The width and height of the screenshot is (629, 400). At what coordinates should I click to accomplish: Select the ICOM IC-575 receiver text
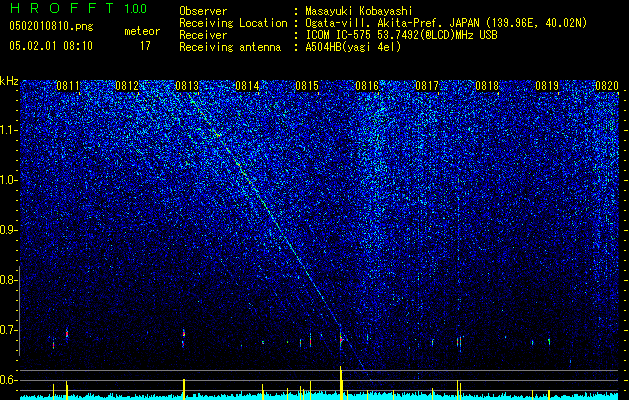(x=401, y=35)
